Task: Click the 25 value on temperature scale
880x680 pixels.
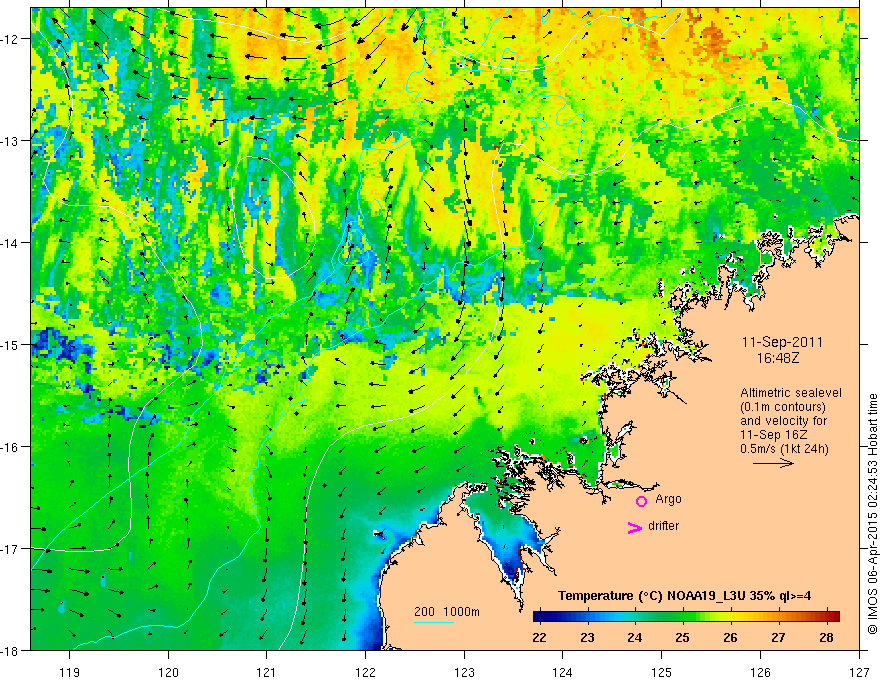Action: [682, 637]
